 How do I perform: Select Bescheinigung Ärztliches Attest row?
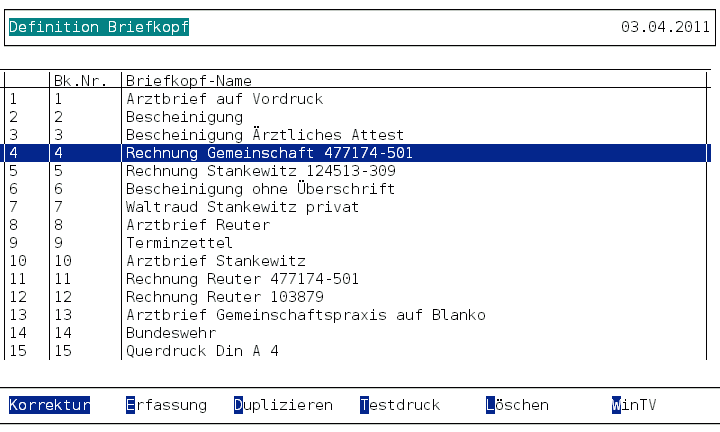coord(357,135)
